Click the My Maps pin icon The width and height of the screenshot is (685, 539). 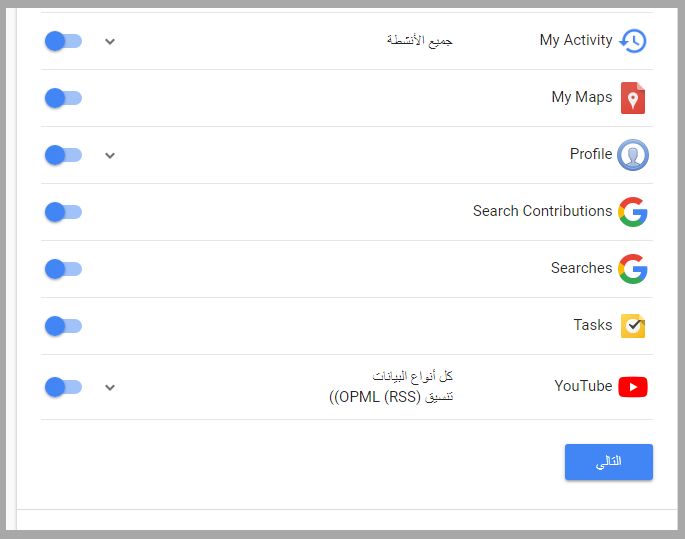coord(633,98)
